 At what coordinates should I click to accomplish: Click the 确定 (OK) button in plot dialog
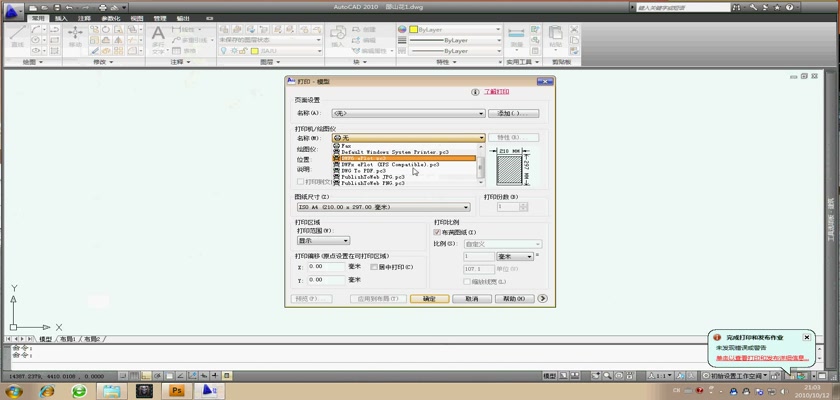coord(430,299)
